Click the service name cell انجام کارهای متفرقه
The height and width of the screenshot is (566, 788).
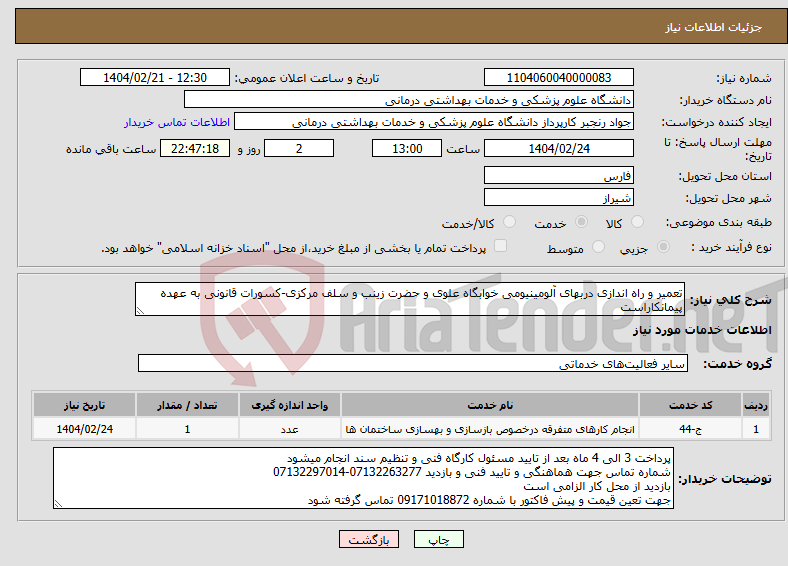490,429
